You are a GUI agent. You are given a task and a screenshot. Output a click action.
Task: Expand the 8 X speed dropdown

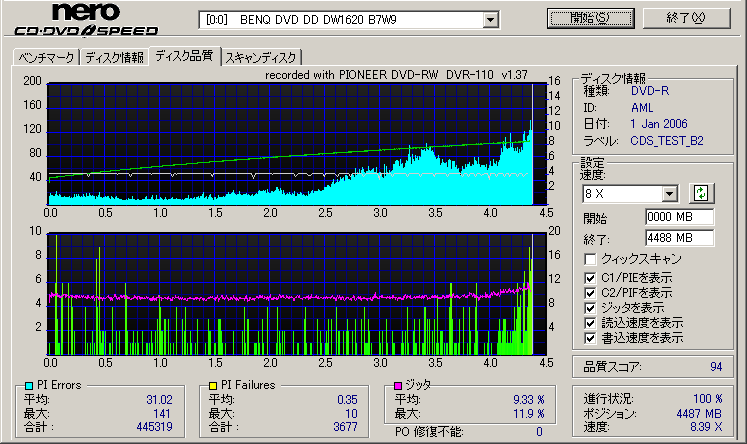coord(669,194)
